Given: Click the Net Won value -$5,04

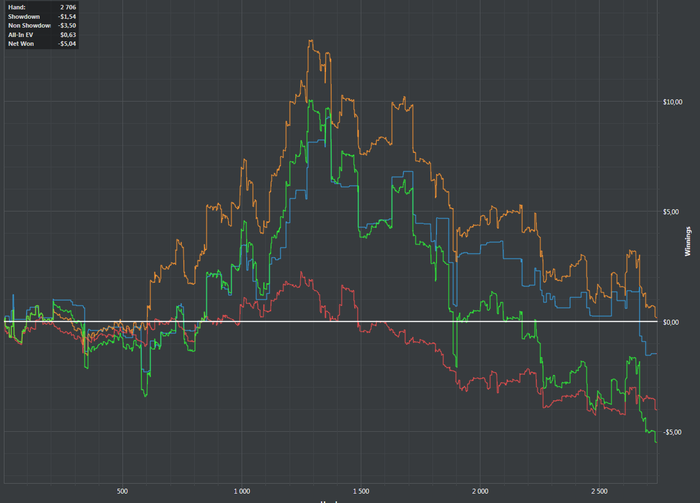Looking at the screenshot, I should click(67, 44).
